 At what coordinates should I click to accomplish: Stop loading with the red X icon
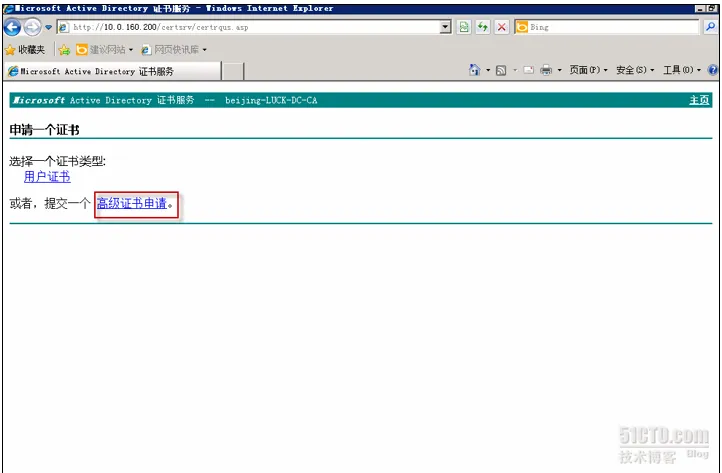coord(501,27)
